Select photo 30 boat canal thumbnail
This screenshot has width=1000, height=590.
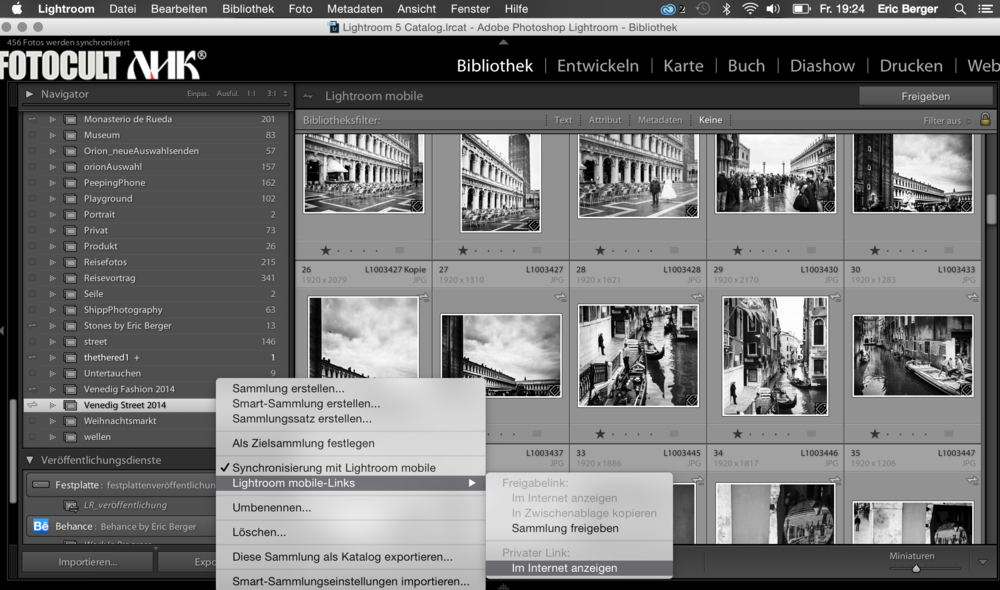[x=913, y=355]
